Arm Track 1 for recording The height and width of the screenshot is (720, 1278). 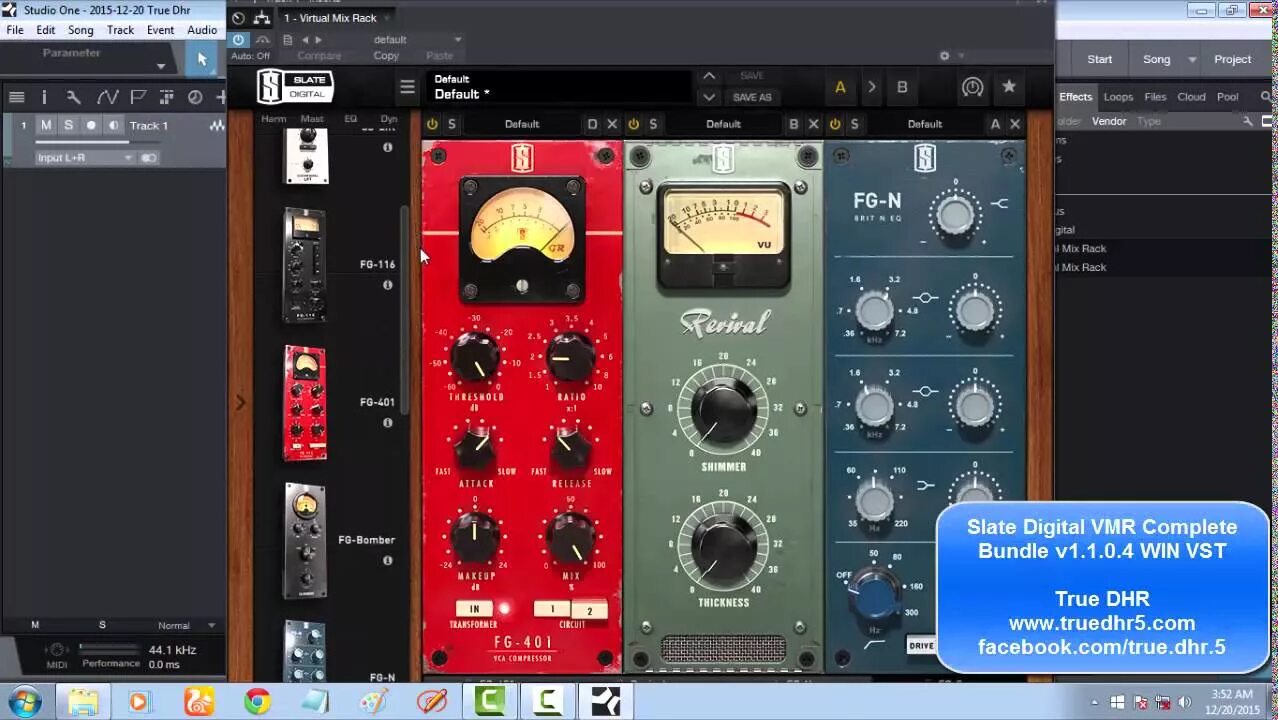pyautogui.click(x=91, y=125)
